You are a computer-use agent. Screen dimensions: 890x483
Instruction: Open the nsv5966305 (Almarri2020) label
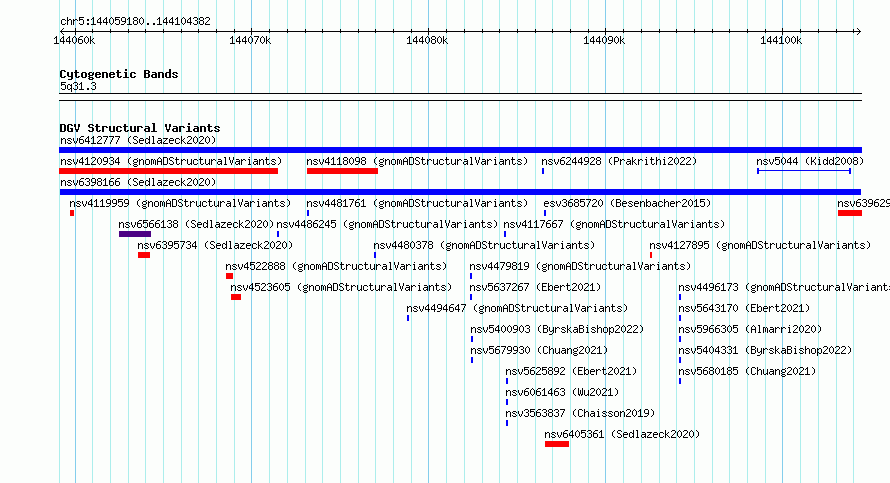[750, 329]
